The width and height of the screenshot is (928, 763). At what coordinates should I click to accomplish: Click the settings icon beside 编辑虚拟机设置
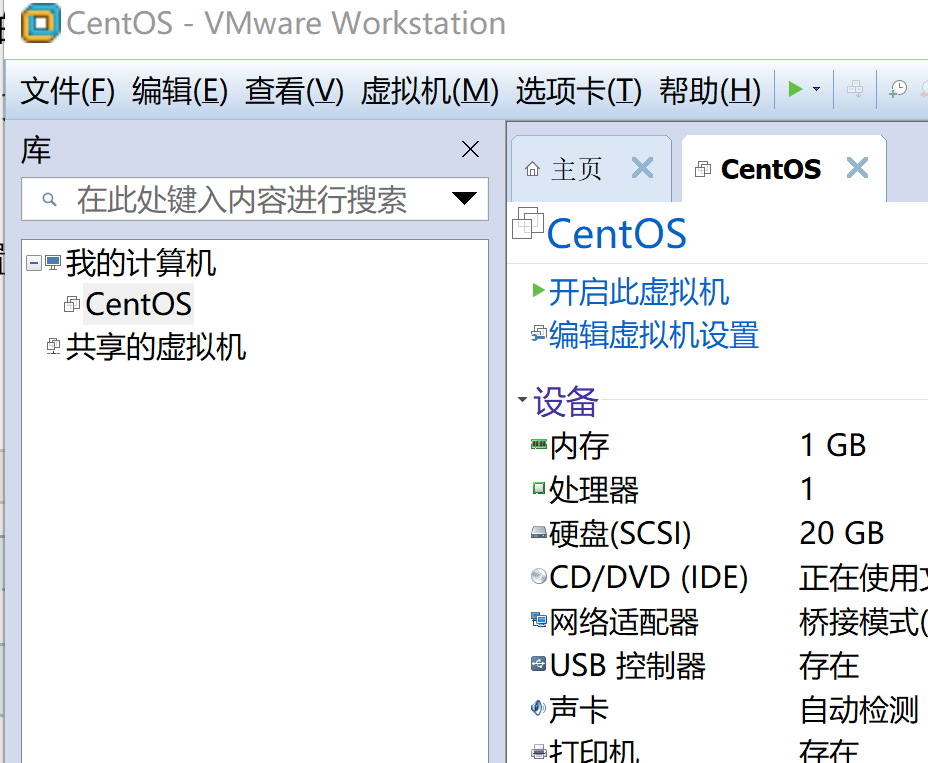point(539,333)
